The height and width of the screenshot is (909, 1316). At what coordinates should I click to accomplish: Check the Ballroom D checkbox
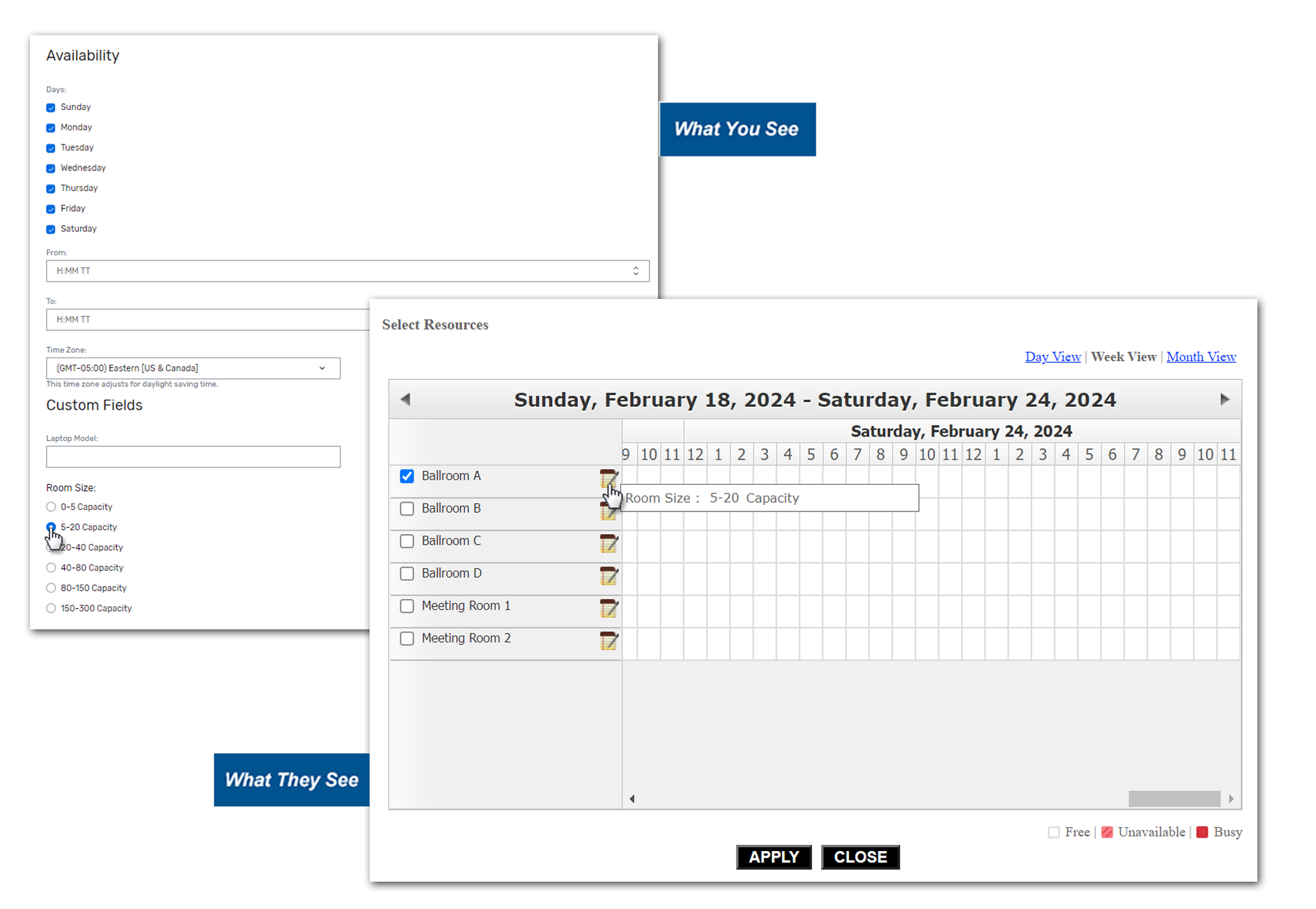407,573
